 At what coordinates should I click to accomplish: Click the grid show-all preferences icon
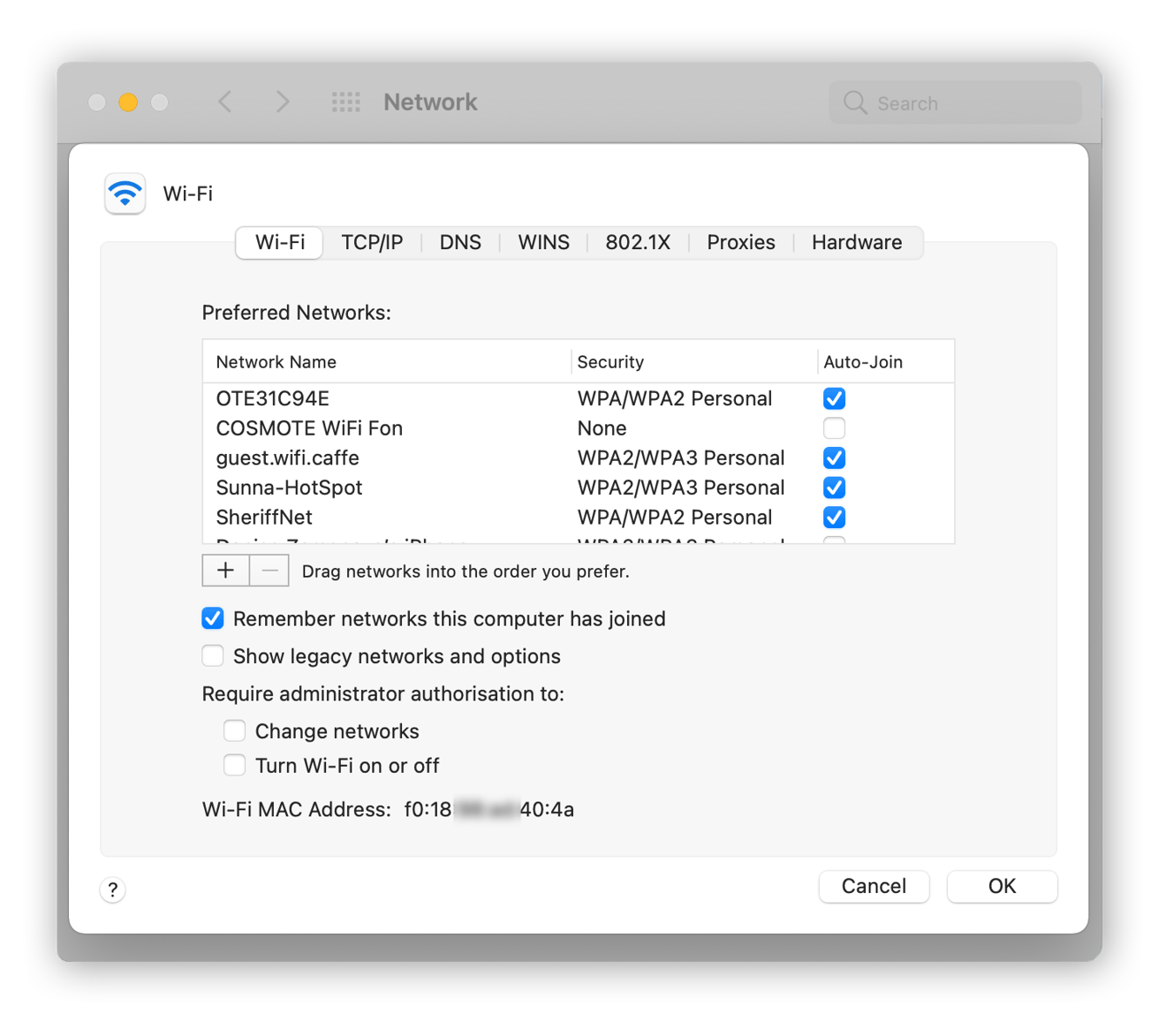(345, 102)
